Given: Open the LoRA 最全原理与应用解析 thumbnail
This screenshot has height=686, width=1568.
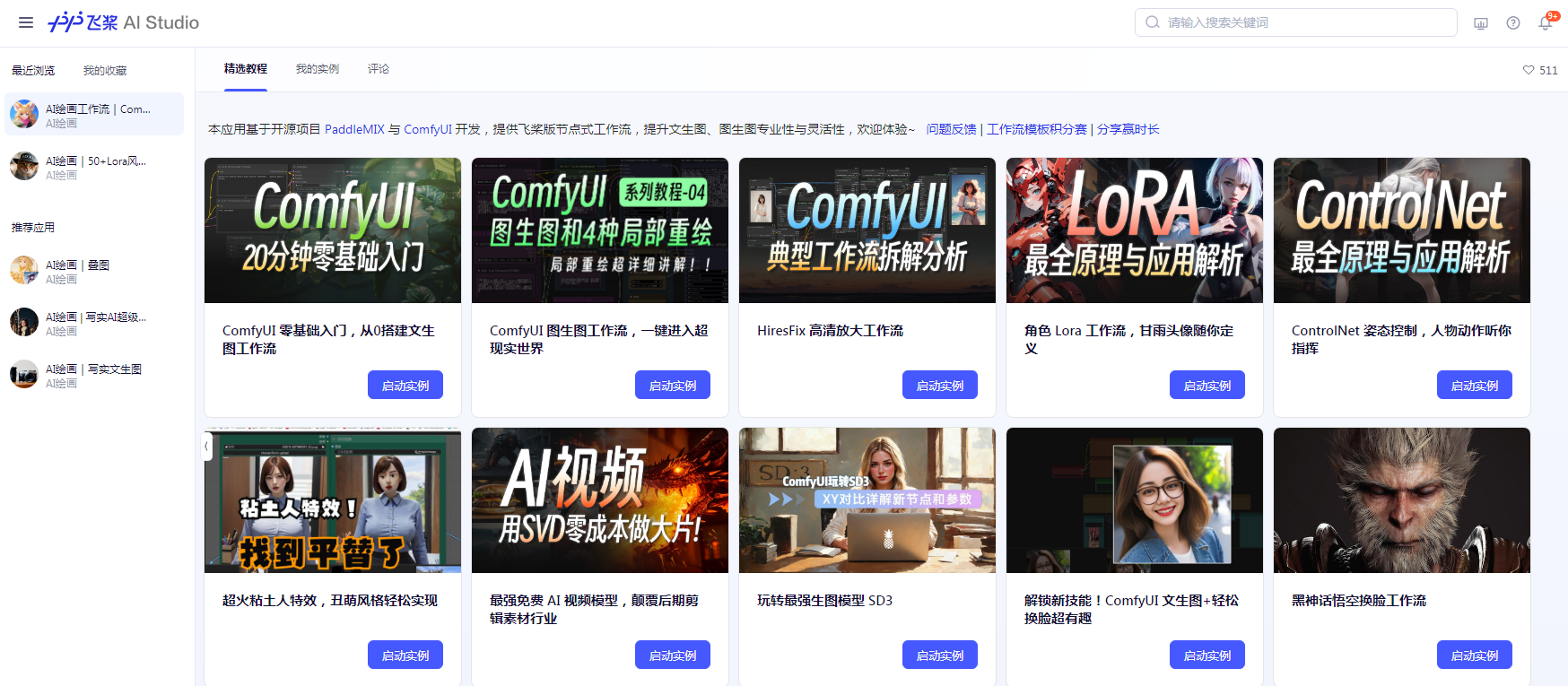Looking at the screenshot, I should pyautogui.click(x=1134, y=230).
